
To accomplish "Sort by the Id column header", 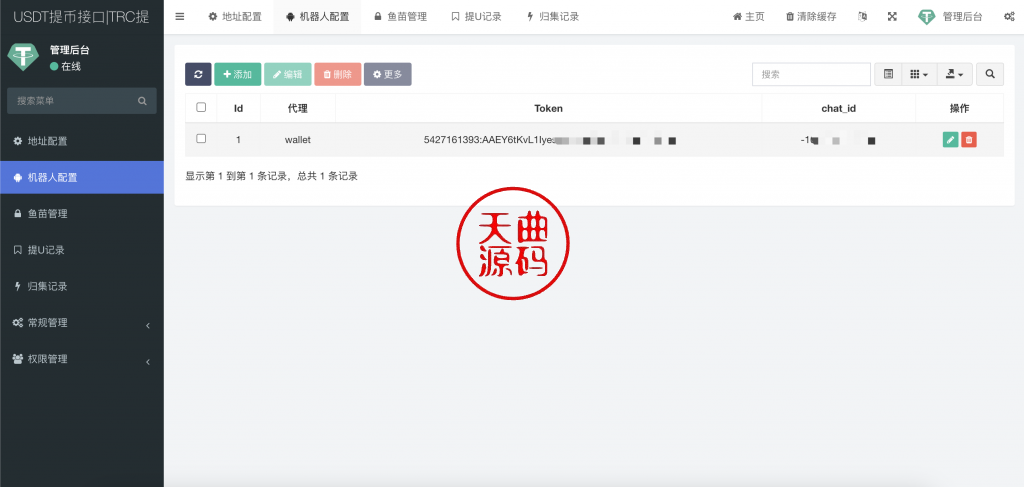I will pyautogui.click(x=238, y=108).
